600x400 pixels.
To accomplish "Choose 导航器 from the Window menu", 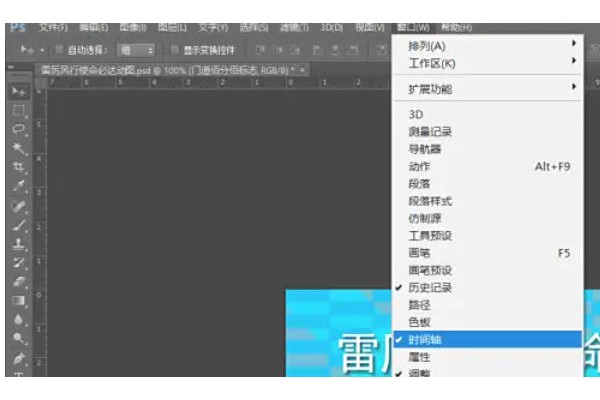I will [488, 149].
